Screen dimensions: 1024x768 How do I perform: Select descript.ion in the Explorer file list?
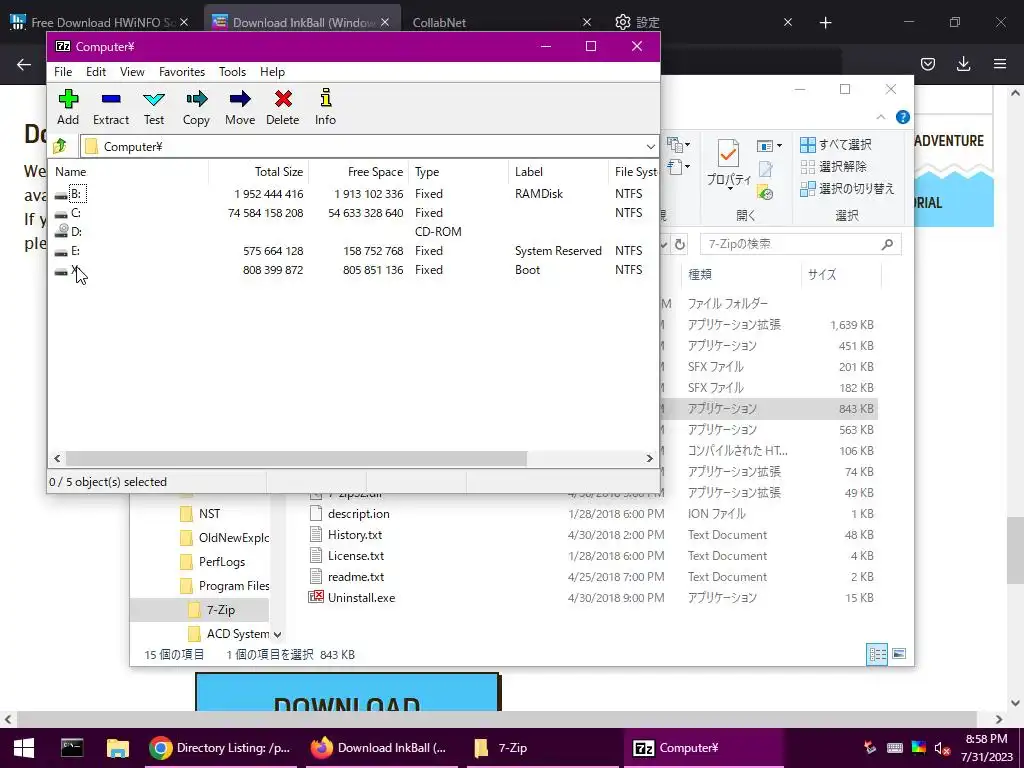pos(359,514)
